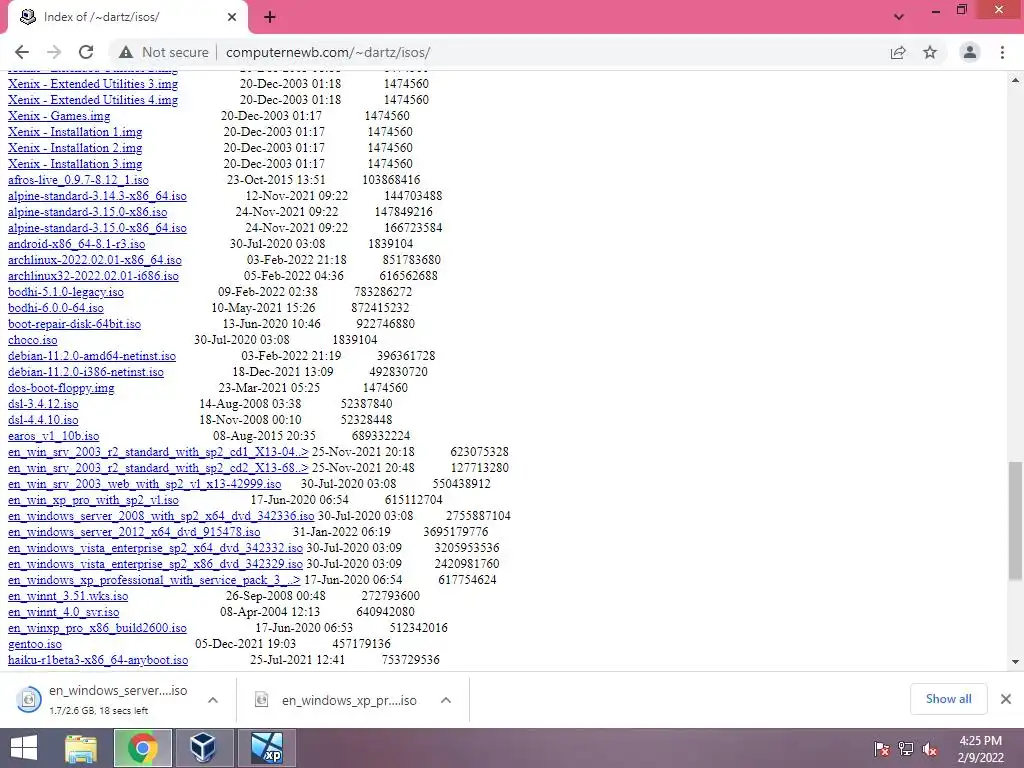The image size is (1024, 768).
Task: Open archlinux32-2022.02.01-i686.iso link
Action: point(93,276)
